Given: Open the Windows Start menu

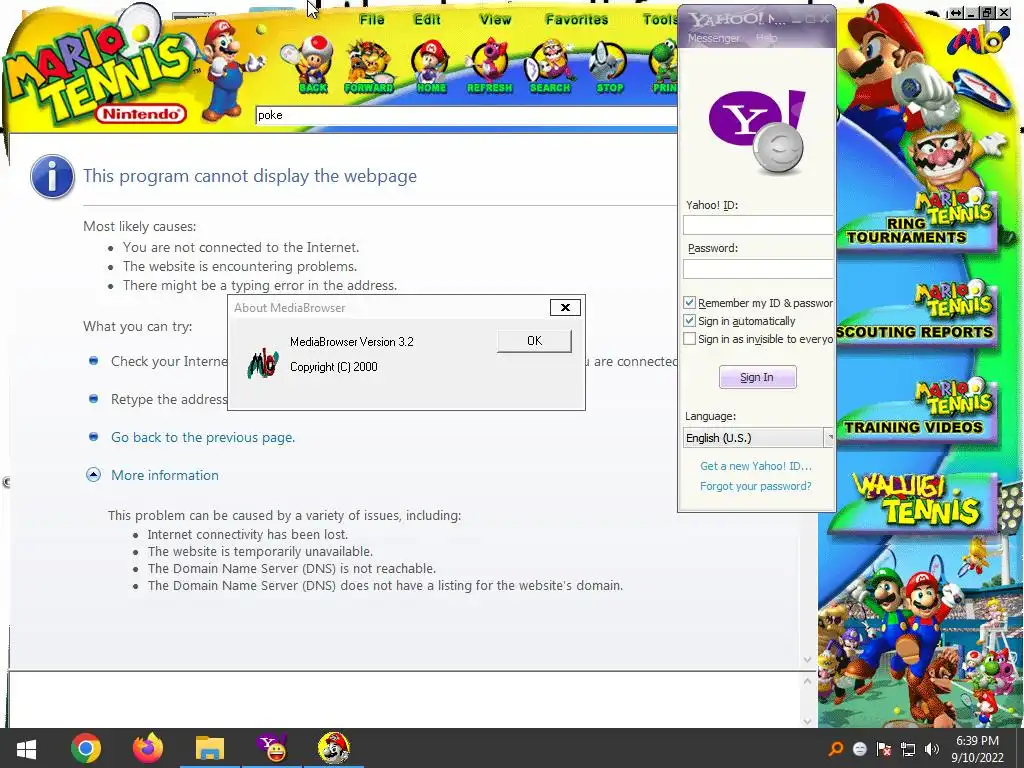Looking at the screenshot, I should pos(26,748).
